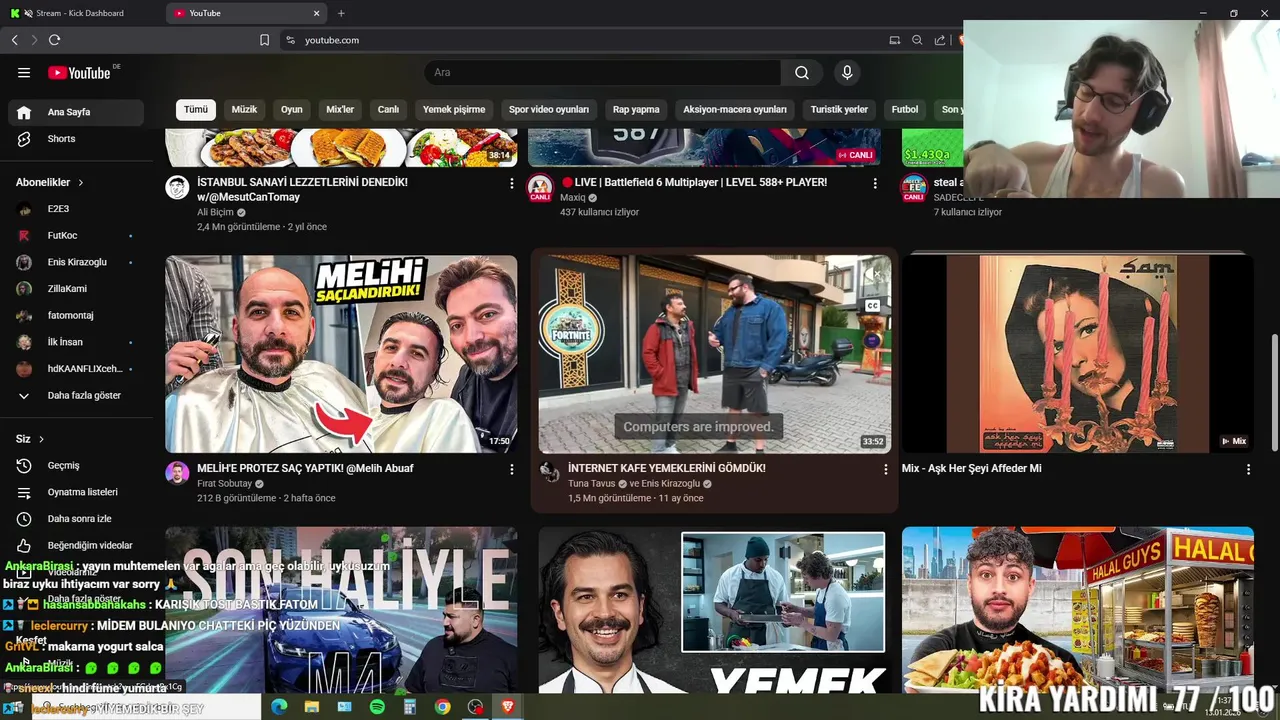Open ZillaKami subscription channel
Screen dimensions: 1280x720
[76, 289]
